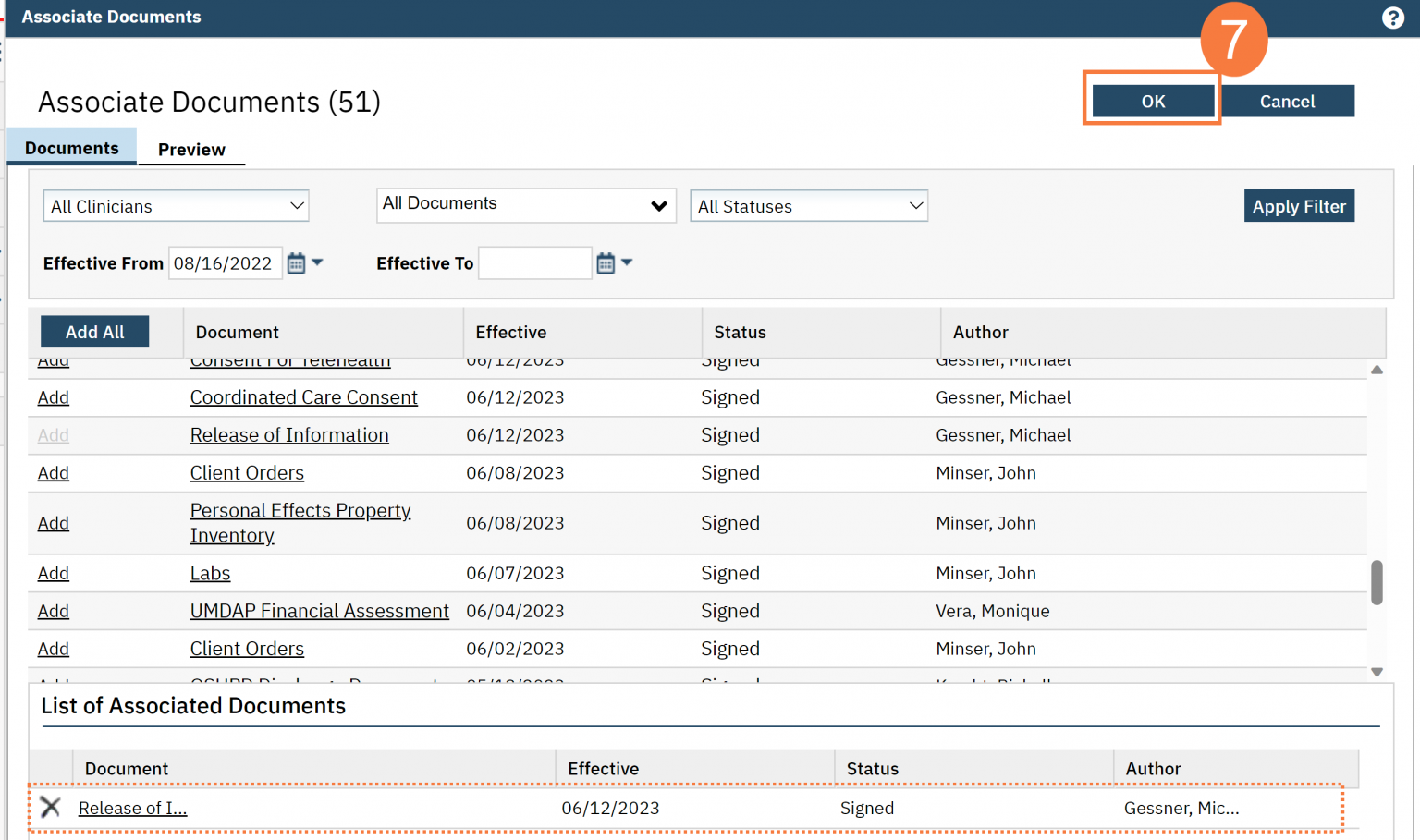Screen dimensions: 1420x840
Task: Expand Effective From date options arrow
Action: point(318,262)
